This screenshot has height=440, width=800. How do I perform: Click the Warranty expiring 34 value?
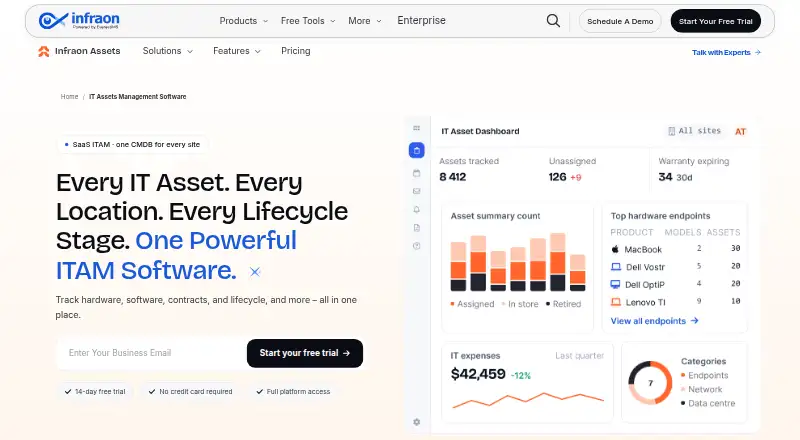pyautogui.click(x=665, y=177)
